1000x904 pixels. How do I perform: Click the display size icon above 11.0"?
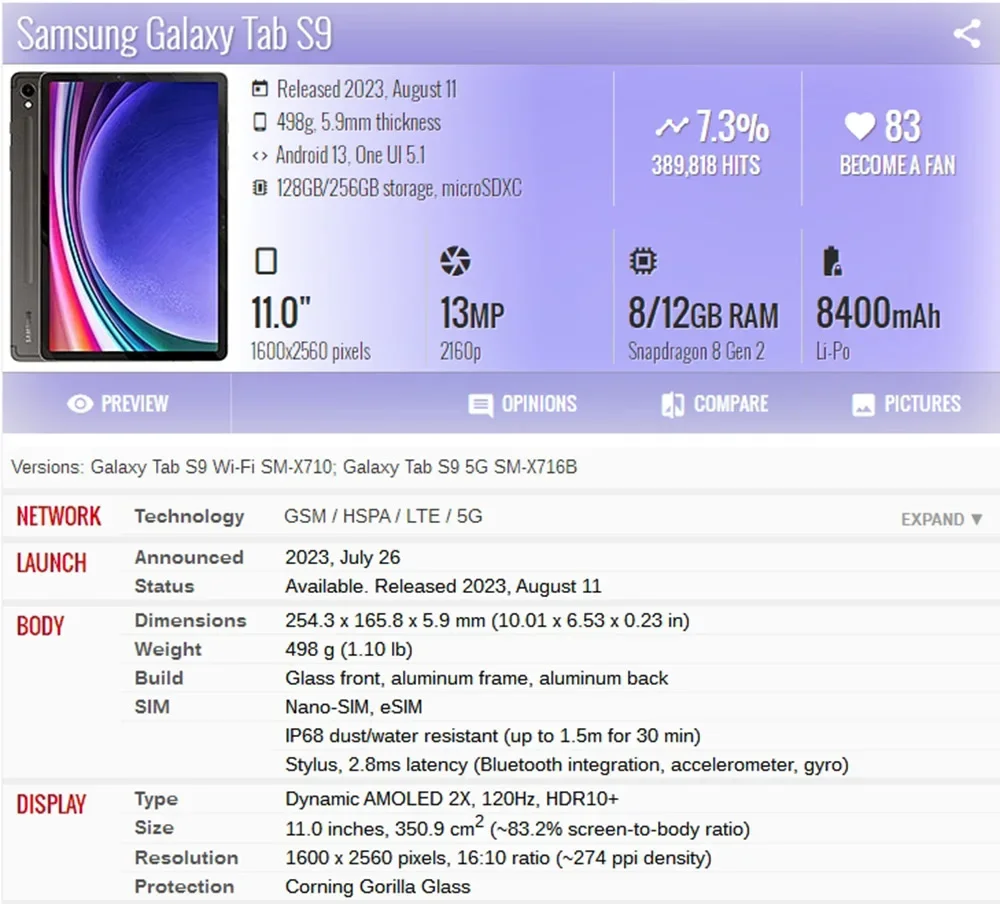(265, 262)
